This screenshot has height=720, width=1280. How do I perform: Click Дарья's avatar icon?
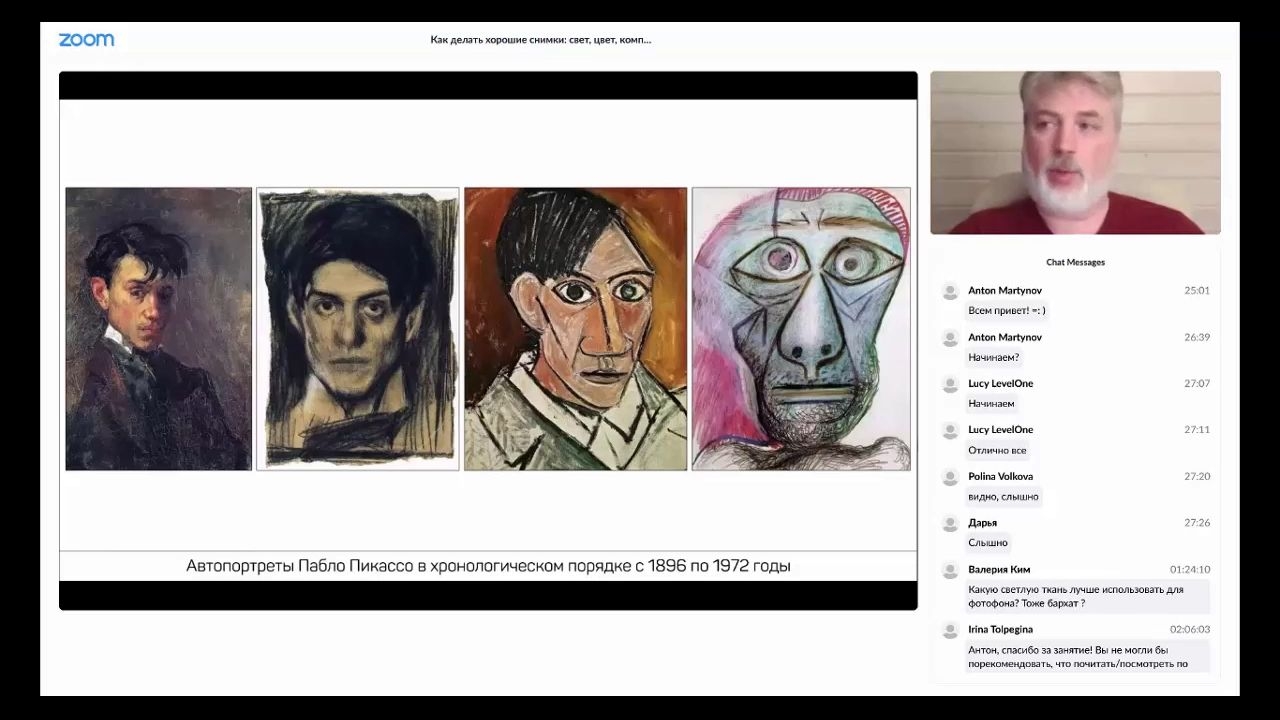(x=950, y=523)
